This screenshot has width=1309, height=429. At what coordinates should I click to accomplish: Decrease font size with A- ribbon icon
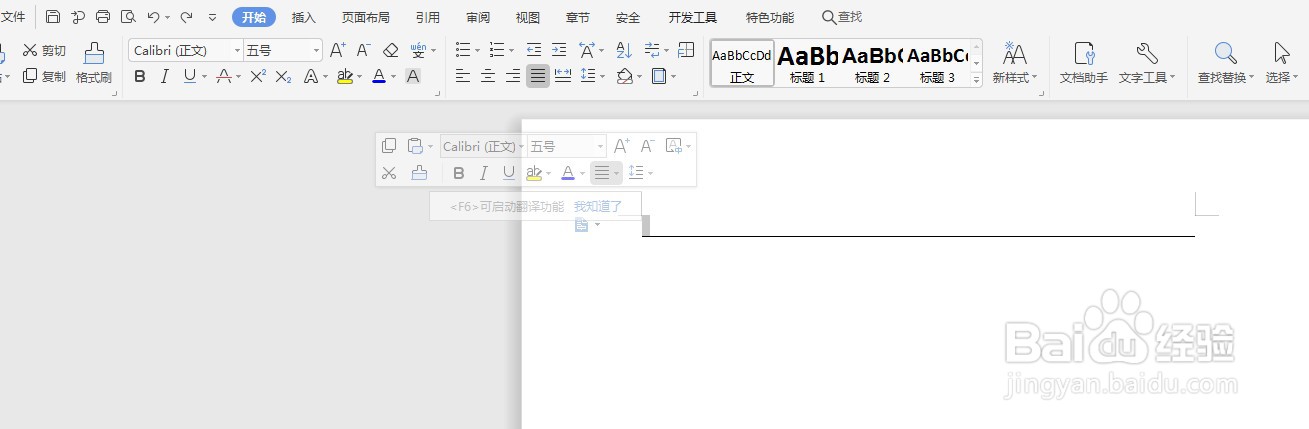tap(364, 50)
